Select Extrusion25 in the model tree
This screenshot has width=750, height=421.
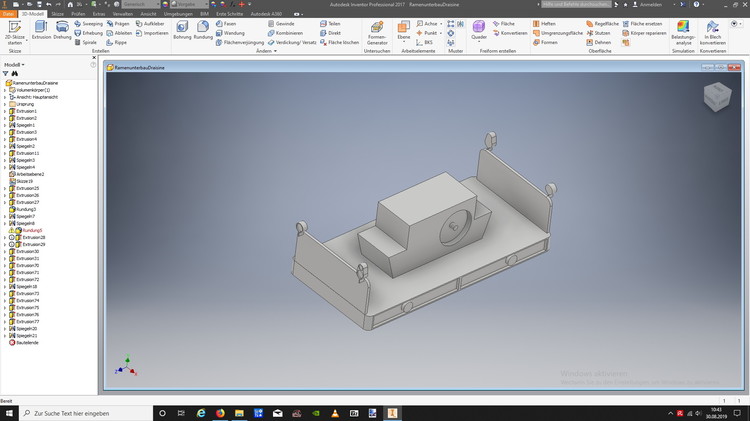[27, 188]
